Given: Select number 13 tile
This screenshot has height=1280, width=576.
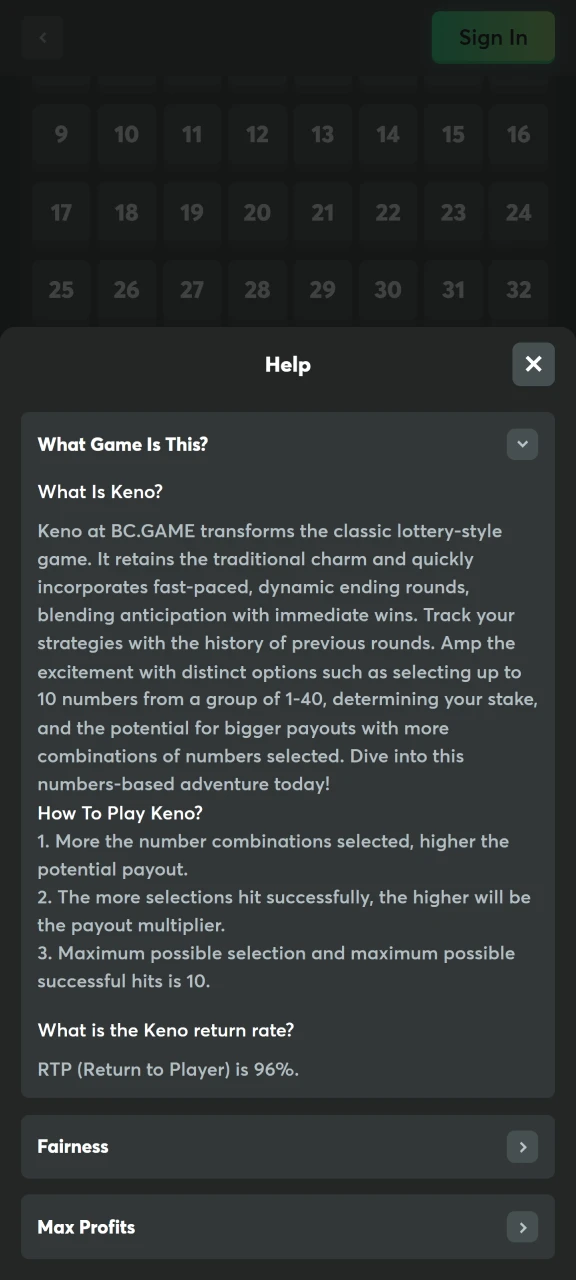Looking at the screenshot, I should point(322,134).
